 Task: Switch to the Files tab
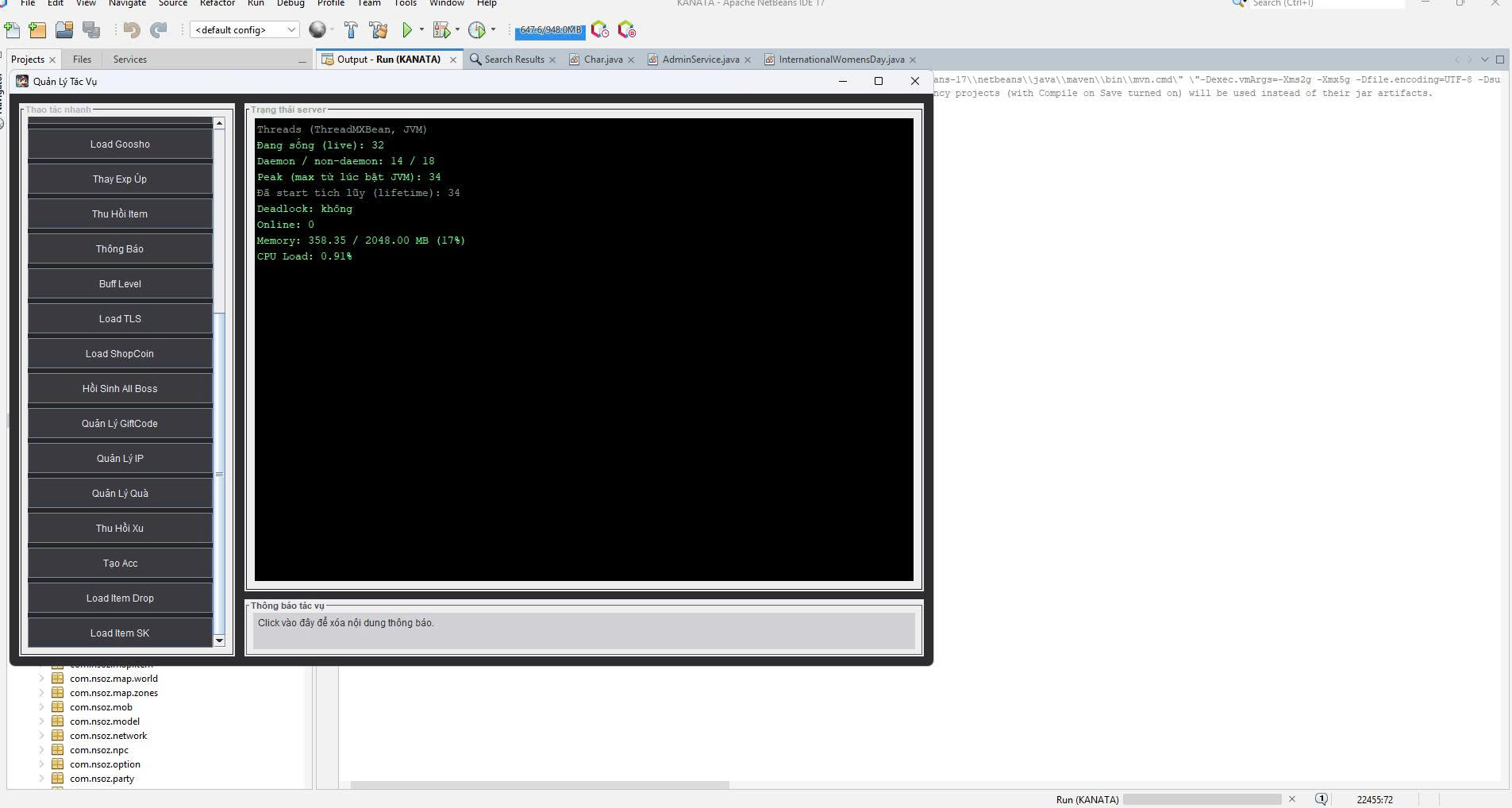pyautogui.click(x=82, y=60)
